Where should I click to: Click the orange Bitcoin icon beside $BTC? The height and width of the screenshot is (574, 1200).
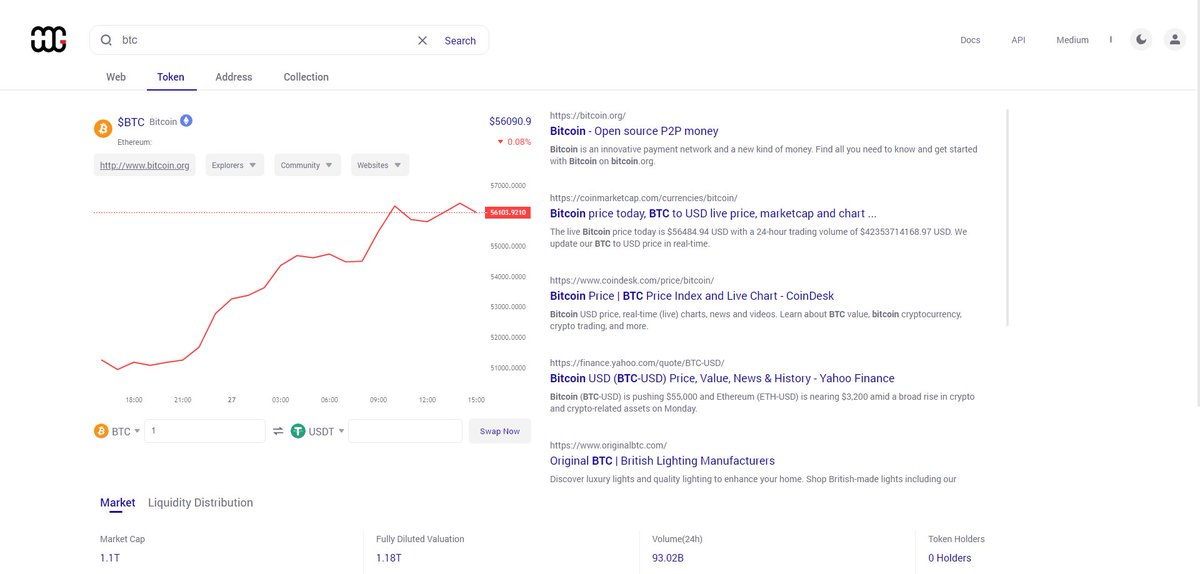tap(102, 128)
